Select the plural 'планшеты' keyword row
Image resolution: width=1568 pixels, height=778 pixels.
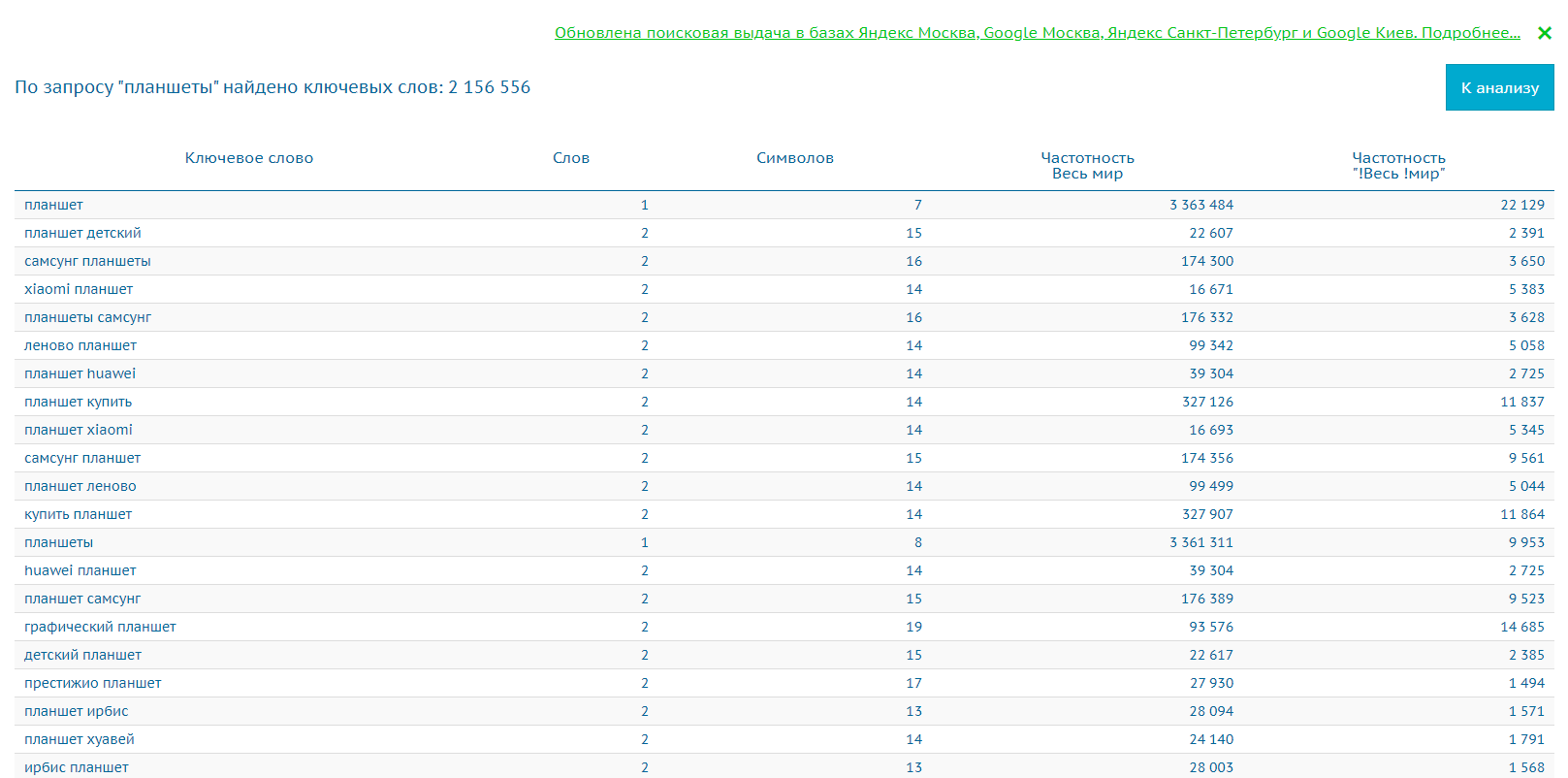coord(58,542)
